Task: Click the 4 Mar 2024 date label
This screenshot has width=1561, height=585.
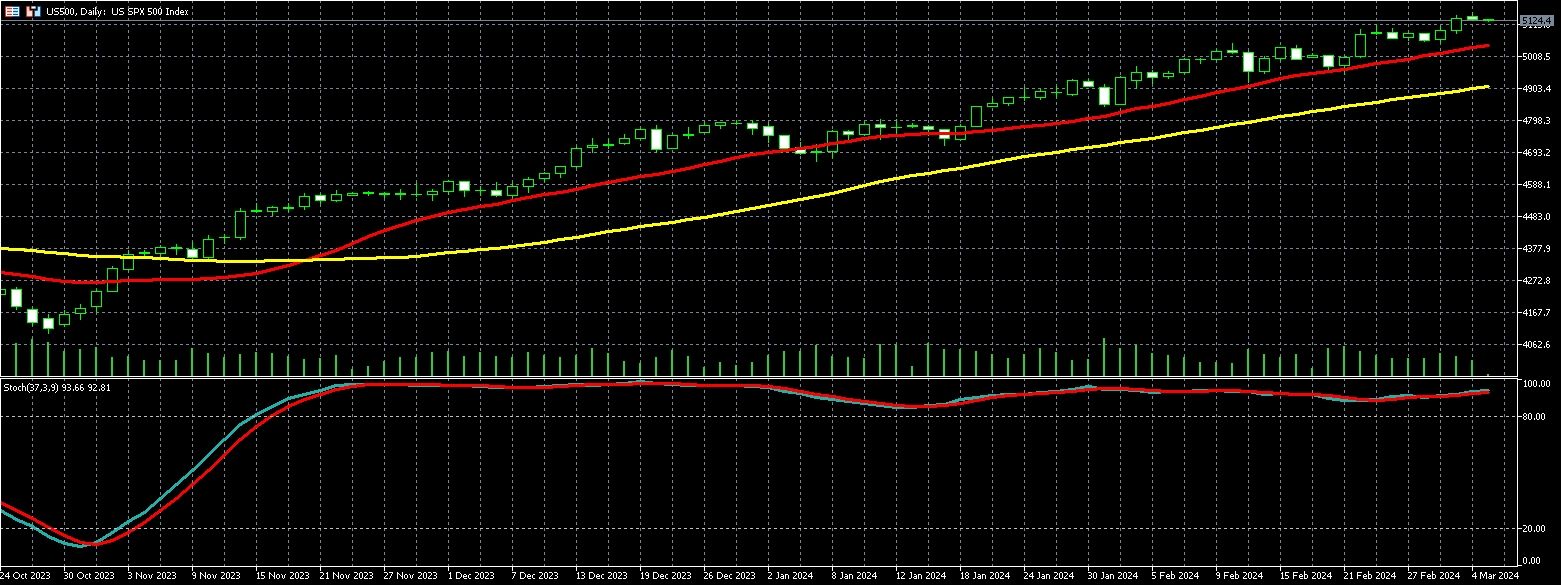Action: (x=1496, y=576)
